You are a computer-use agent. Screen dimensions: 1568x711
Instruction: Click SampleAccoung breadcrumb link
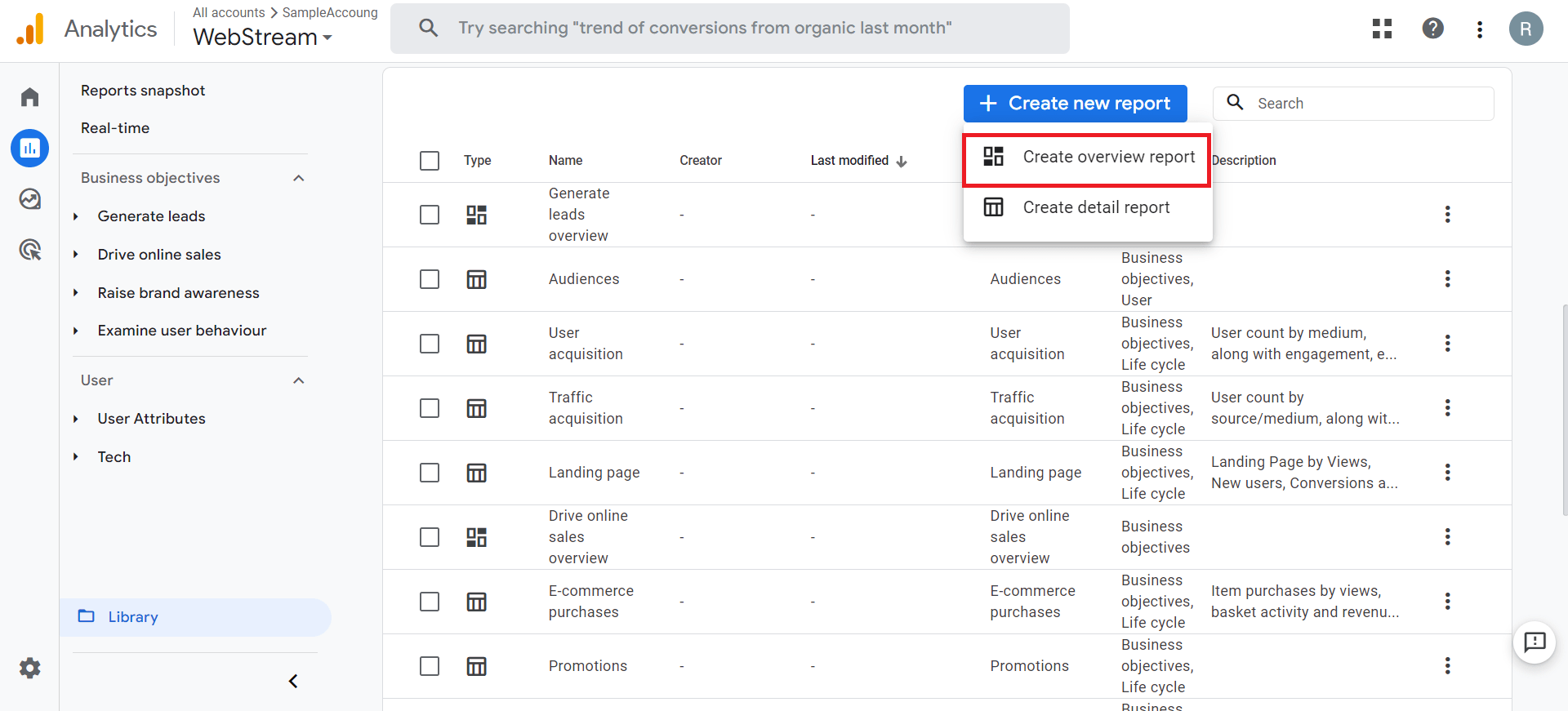(330, 12)
